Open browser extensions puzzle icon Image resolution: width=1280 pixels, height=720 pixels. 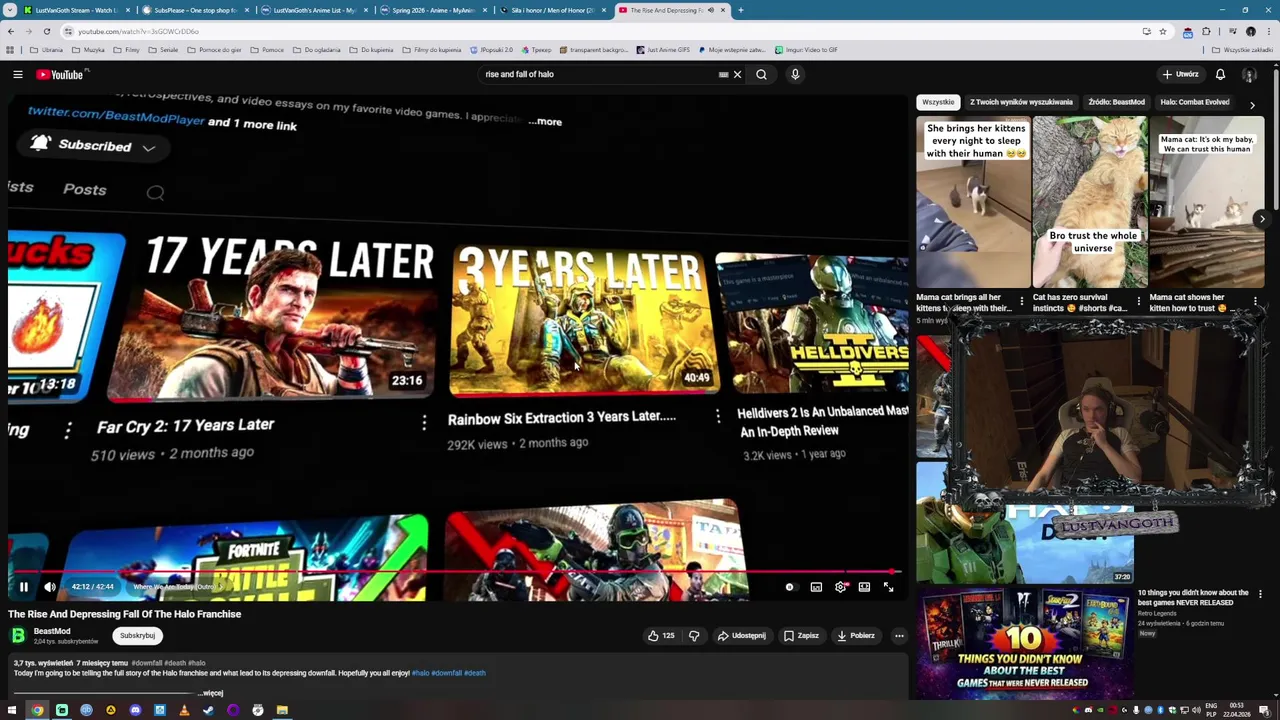[x=1206, y=31]
